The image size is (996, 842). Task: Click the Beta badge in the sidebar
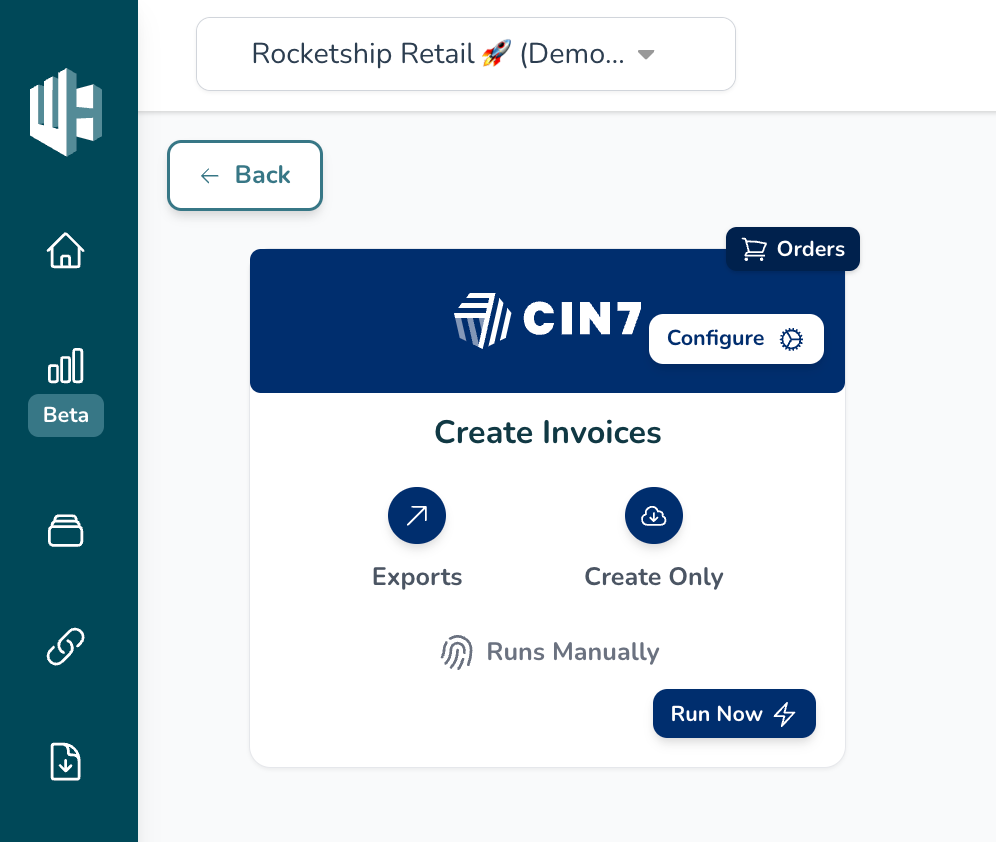coord(66,415)
